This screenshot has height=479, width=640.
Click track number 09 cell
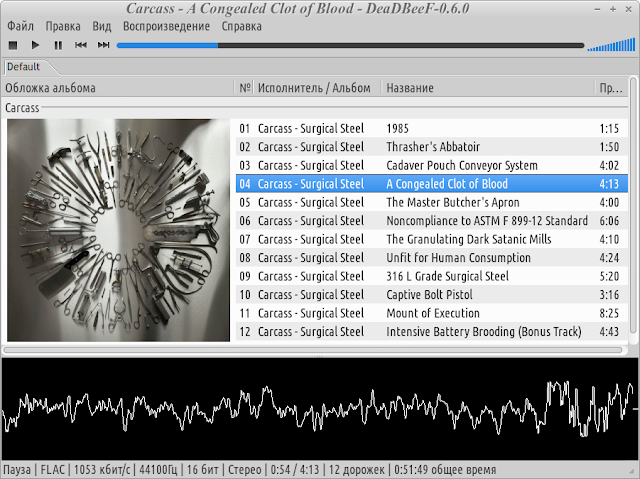[x=244, y=276]
